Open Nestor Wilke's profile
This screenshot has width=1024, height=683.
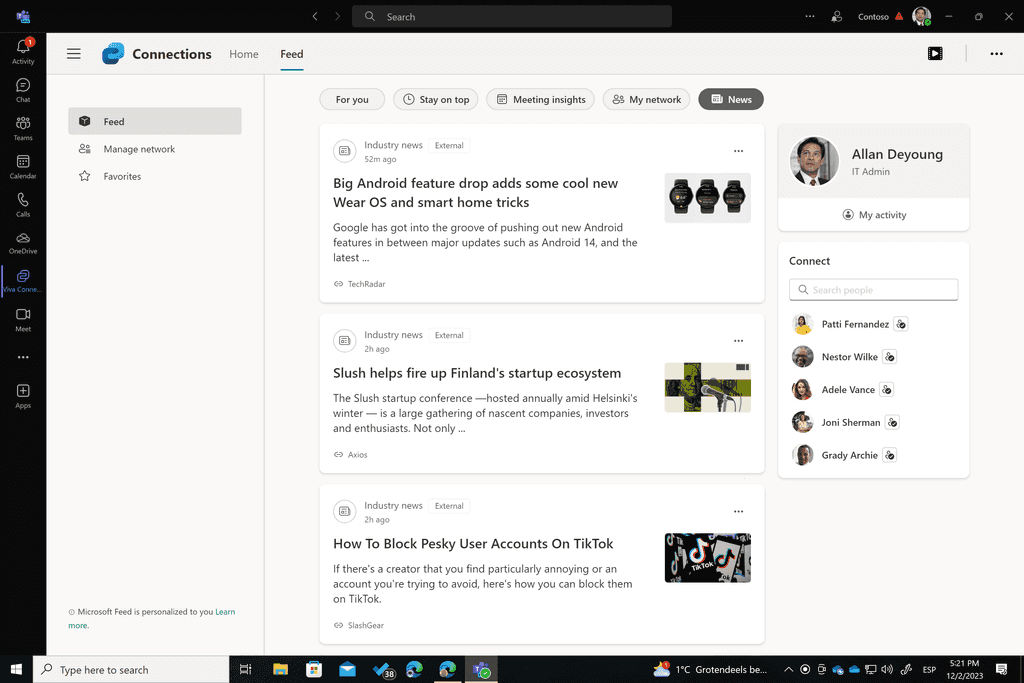[x=850, y=357]
